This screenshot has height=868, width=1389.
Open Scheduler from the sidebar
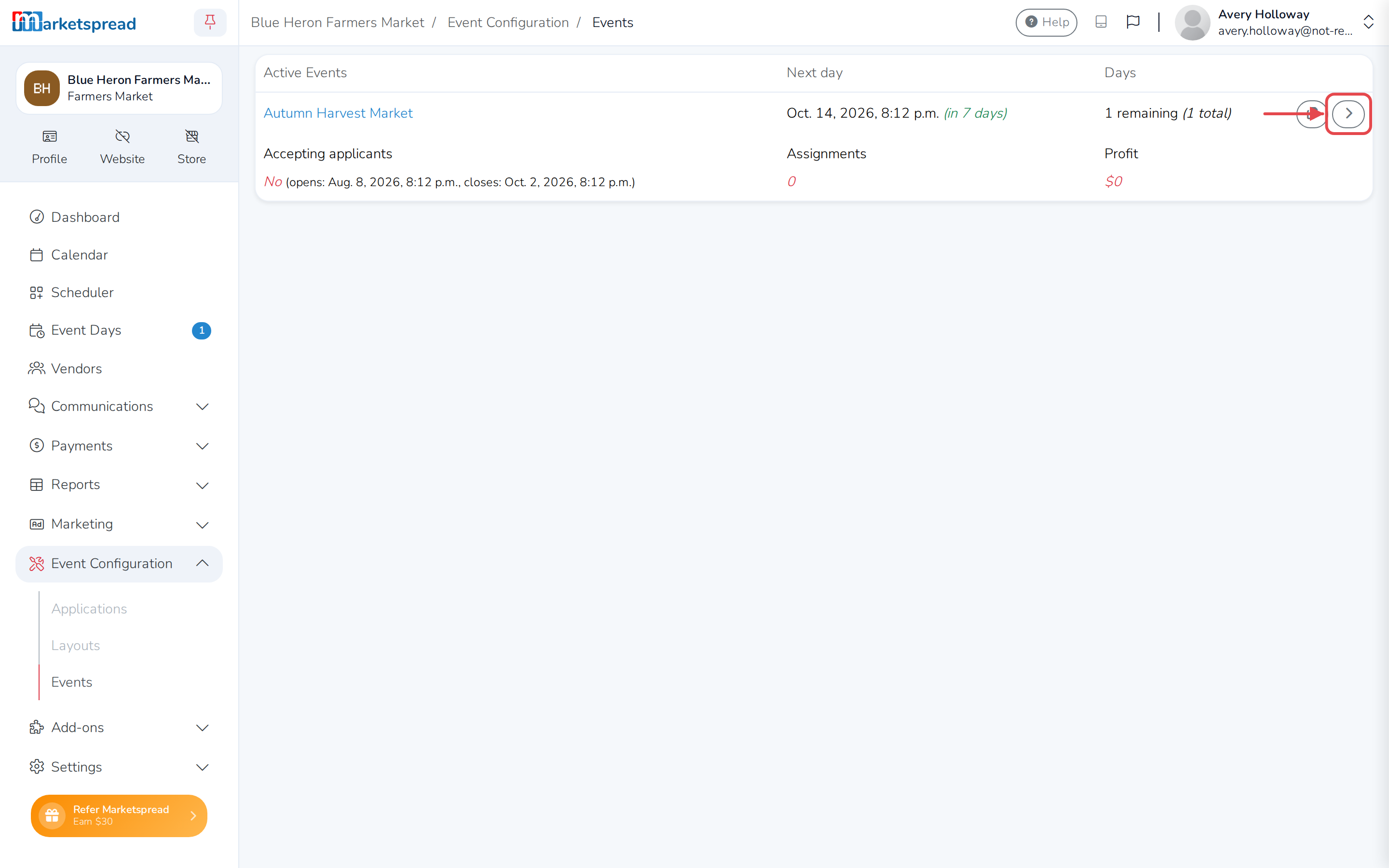point(119,293)
